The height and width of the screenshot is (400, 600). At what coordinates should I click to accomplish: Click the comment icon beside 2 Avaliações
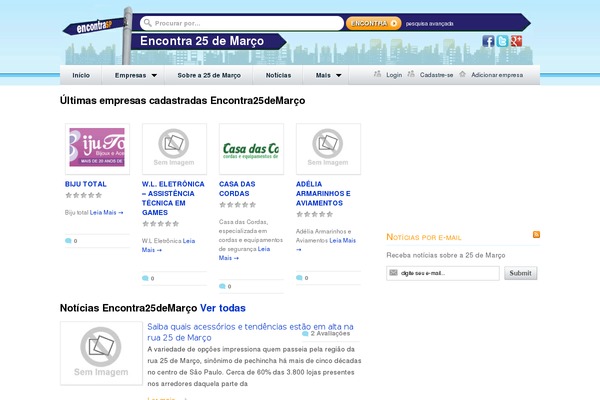(305, 334)
